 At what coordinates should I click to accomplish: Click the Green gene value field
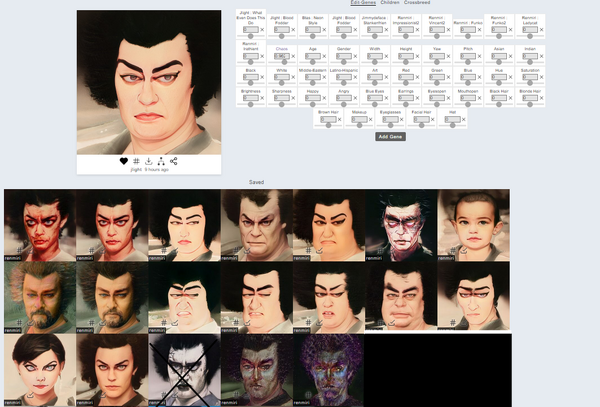click(x=437, y=77)
